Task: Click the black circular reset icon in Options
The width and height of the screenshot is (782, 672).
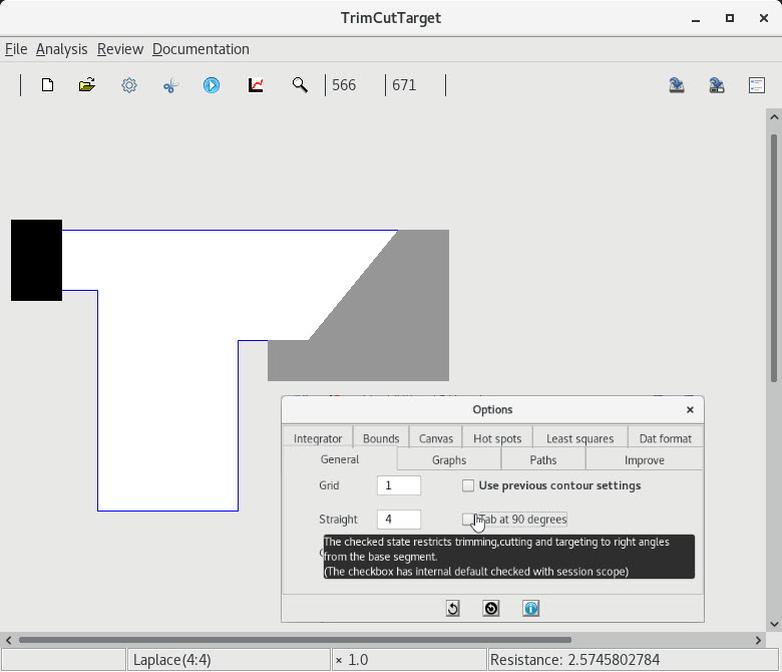Action: click(491, 608)
